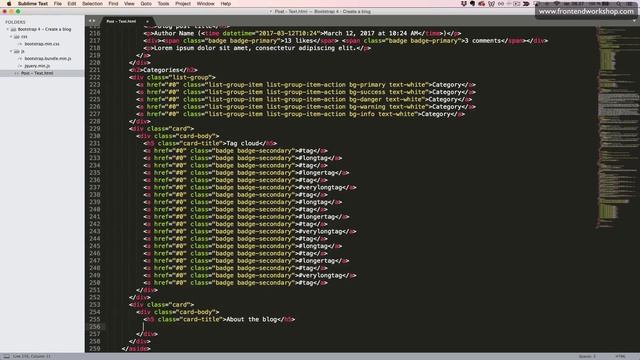Open the Tools menu
This screenshot has height=360, width=640.
(x=163, y=4)
